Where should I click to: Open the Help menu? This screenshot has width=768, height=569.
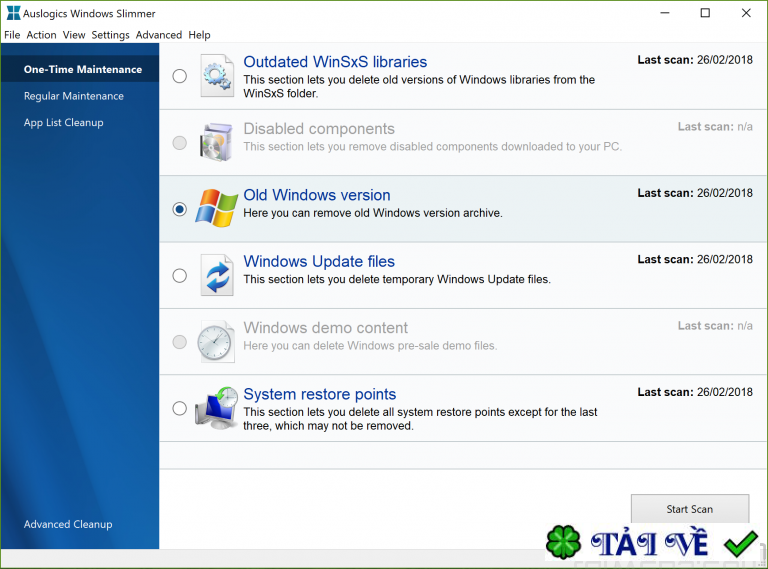[199, 35]
